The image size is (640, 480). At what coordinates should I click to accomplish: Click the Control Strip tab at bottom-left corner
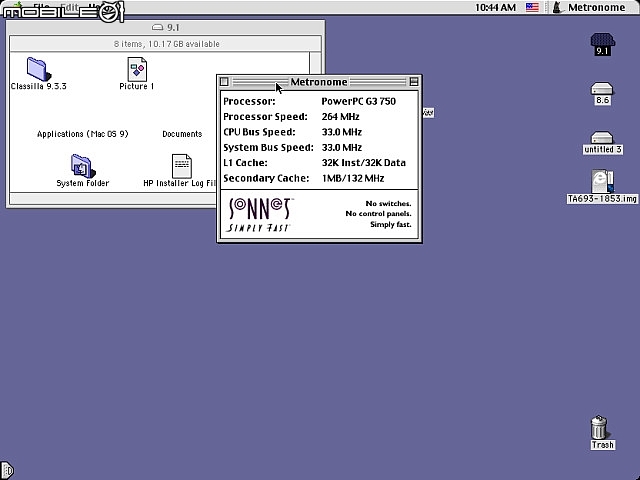point(7,471)
